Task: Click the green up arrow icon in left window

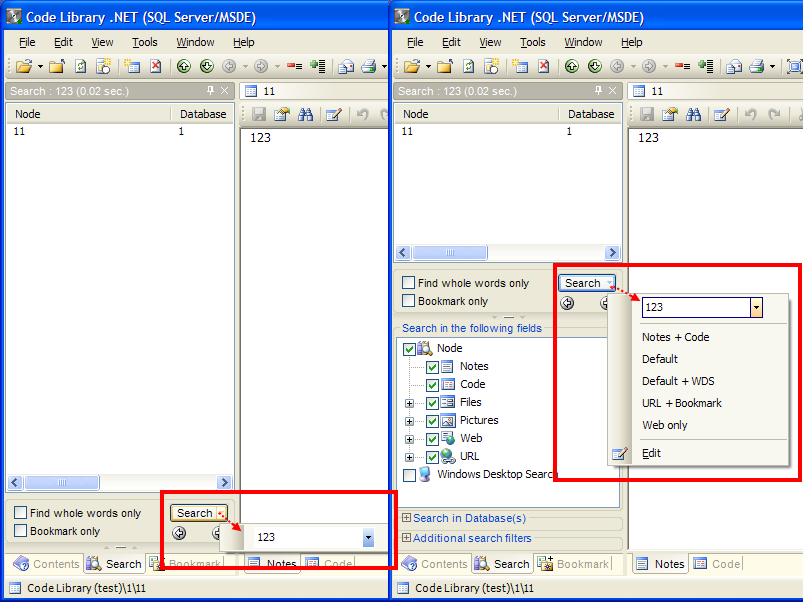Action: (x=184, y=66)
